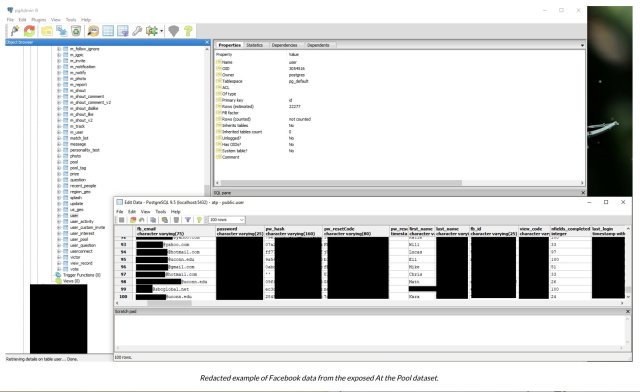The width and height of the screenshot is (640, 392).
Task: Click Save icon in Edit Data toolbar
Action: (x=122, y=220)
